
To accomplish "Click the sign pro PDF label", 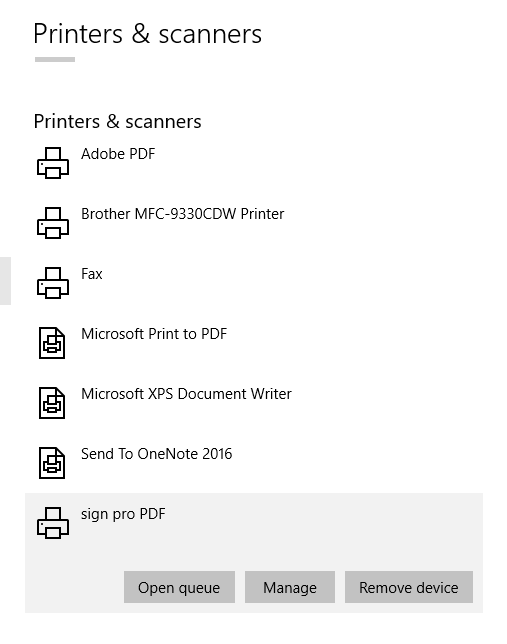I will [x=123, y=514].
